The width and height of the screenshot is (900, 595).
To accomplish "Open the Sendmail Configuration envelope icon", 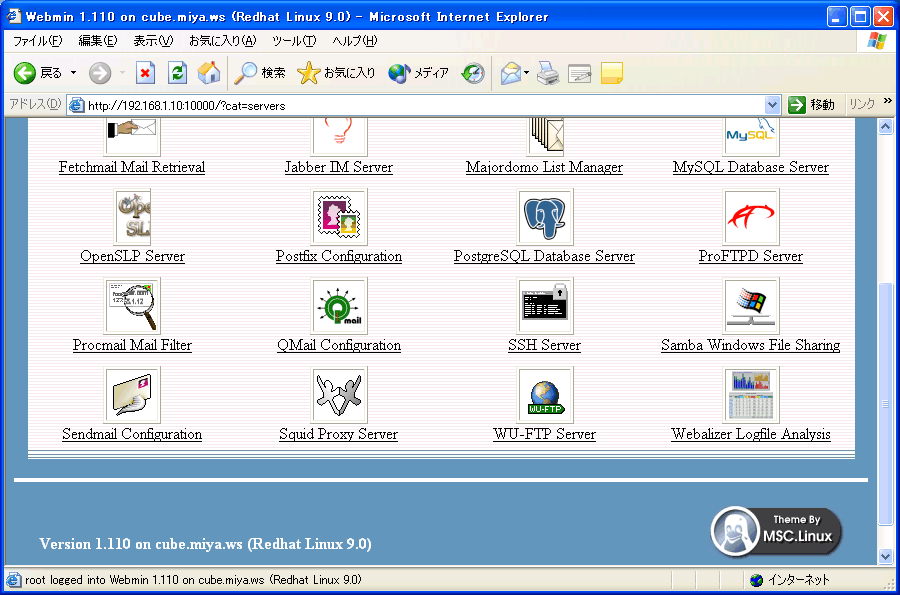I will [x=132, y=395].
